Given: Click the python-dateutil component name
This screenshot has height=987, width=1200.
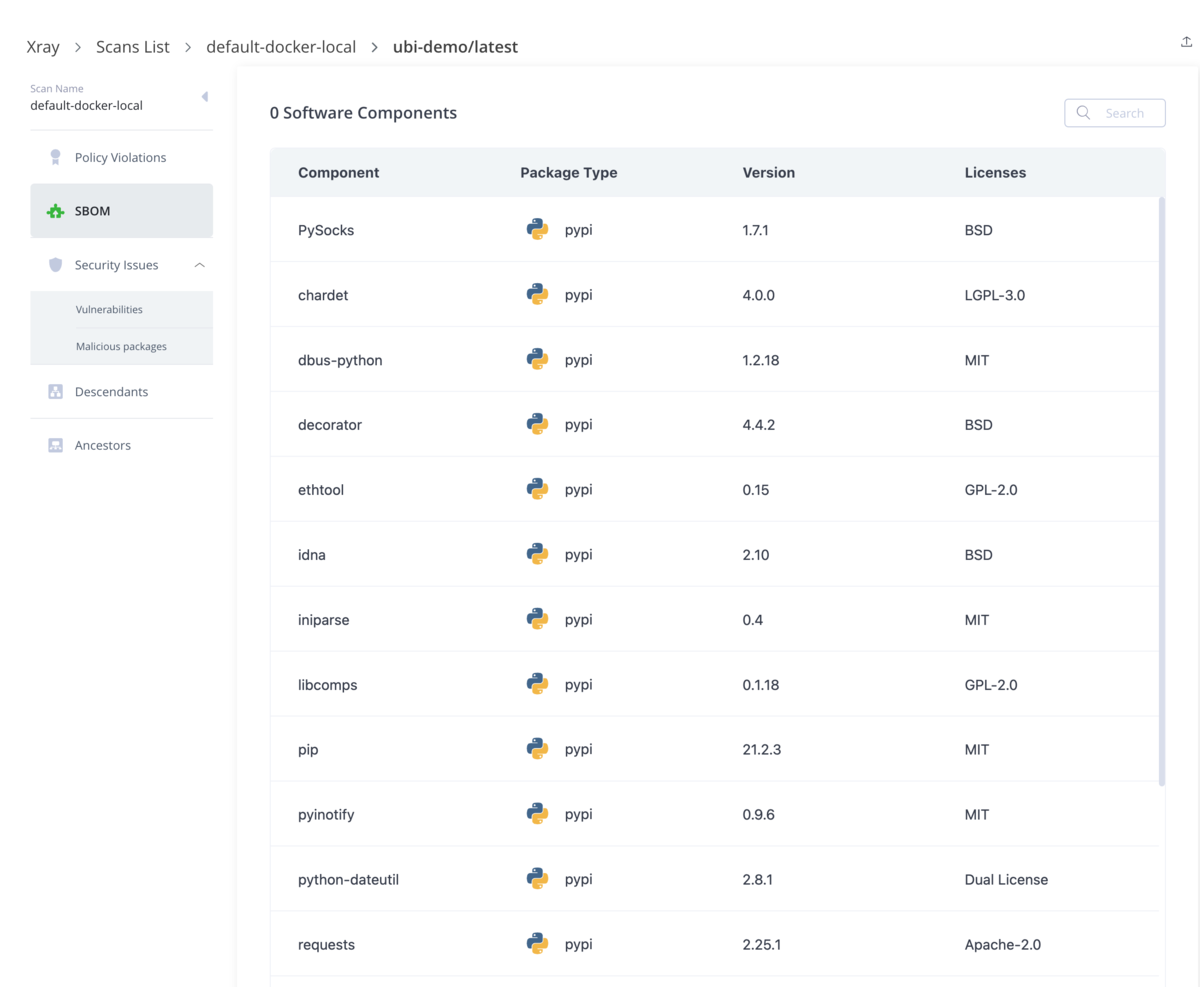Looking at the screenshot, I should point(349,880).
